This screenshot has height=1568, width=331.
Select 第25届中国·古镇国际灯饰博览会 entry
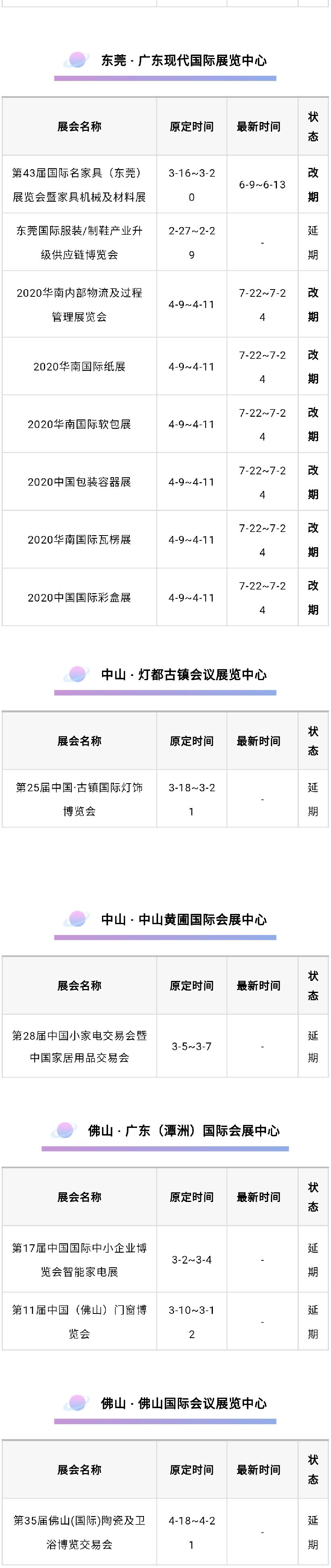point(79,798)
